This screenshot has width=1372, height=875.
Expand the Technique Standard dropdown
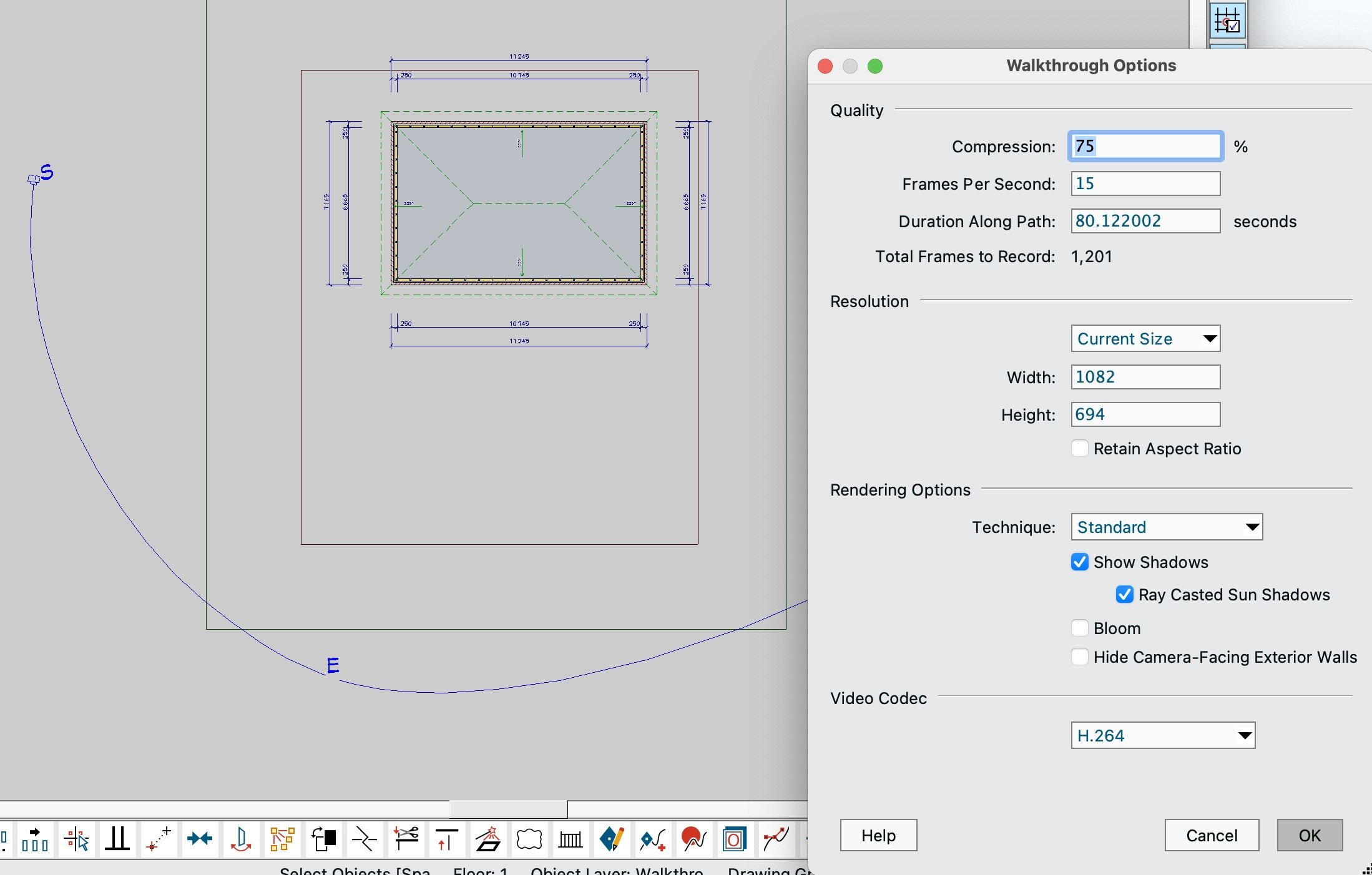point(1166,527)
